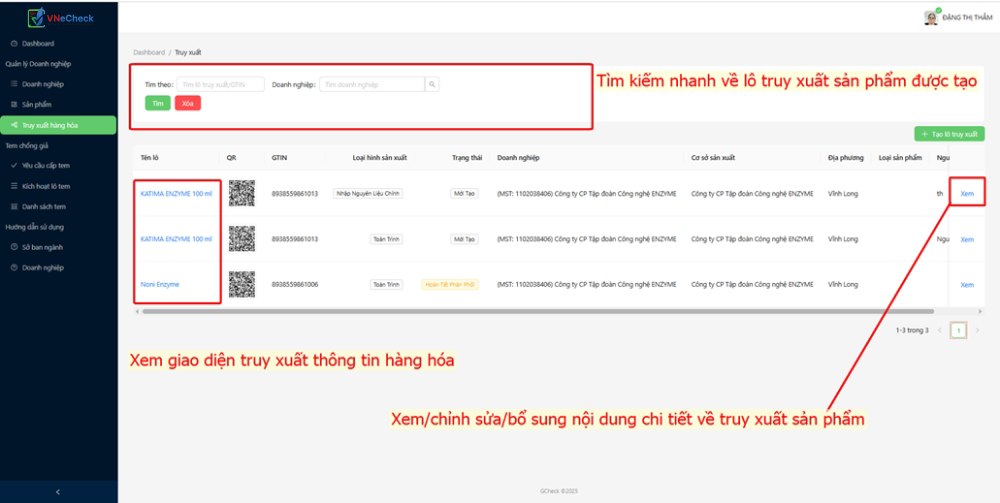Click the search magnifier icon beside Doanh nghiệp field

[x=432, y=84]
